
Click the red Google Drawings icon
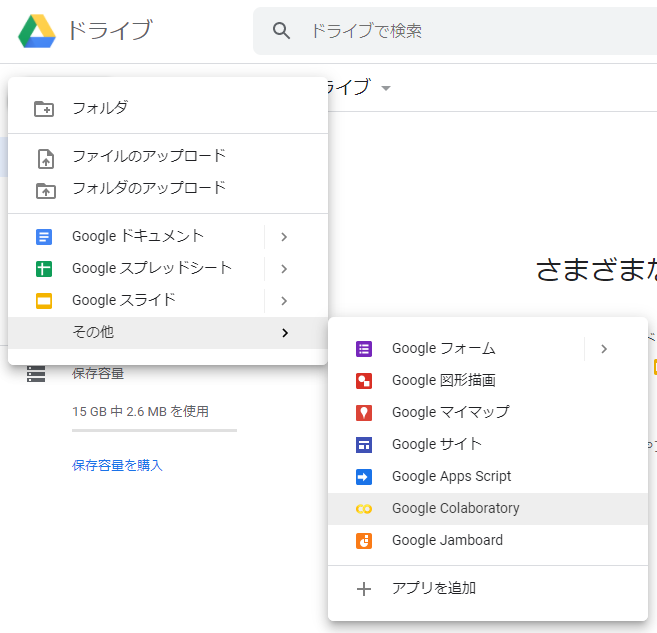[x=364, y=381]
